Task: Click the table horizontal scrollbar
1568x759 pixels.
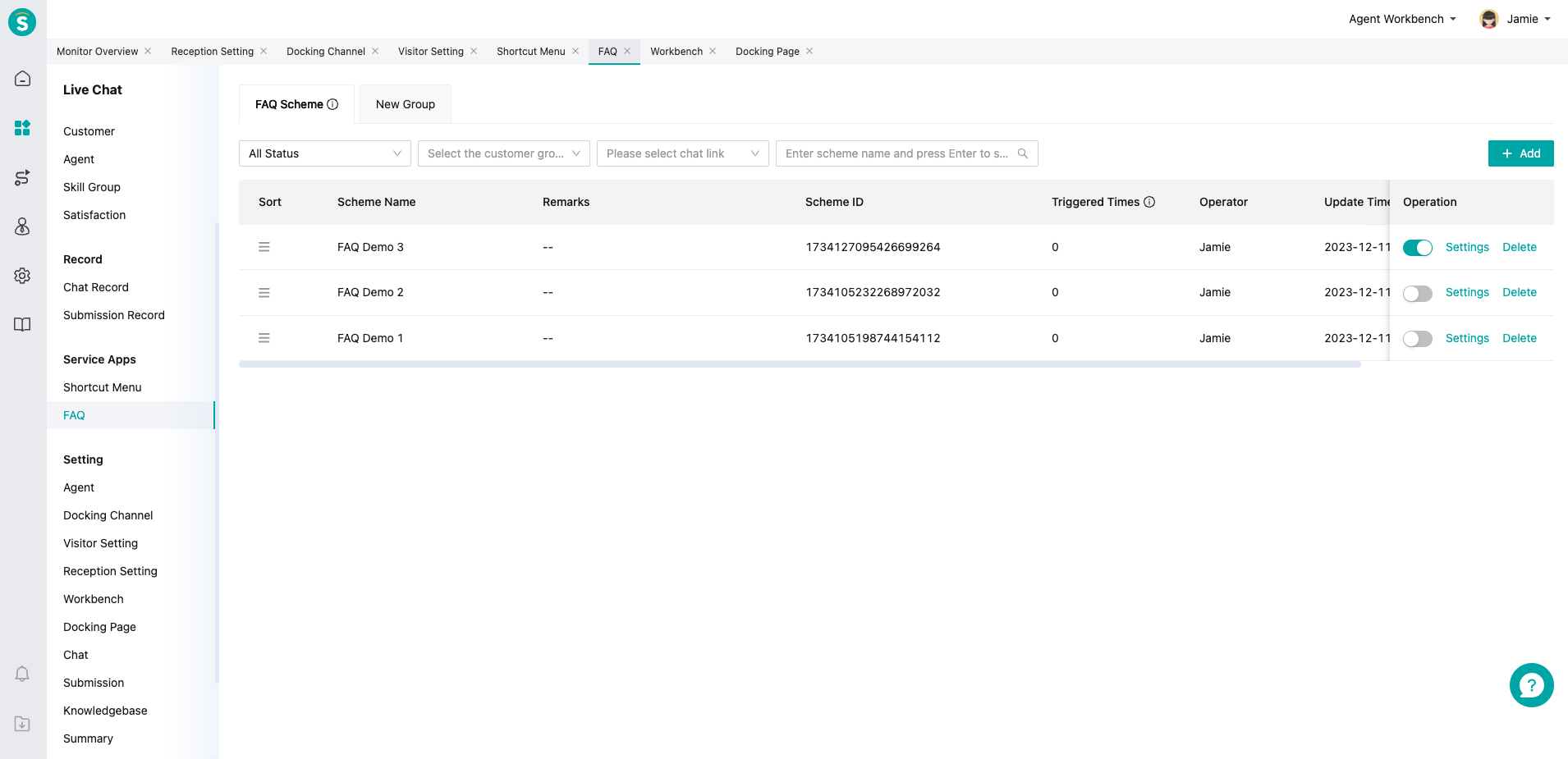Action: tap(800, 364)
